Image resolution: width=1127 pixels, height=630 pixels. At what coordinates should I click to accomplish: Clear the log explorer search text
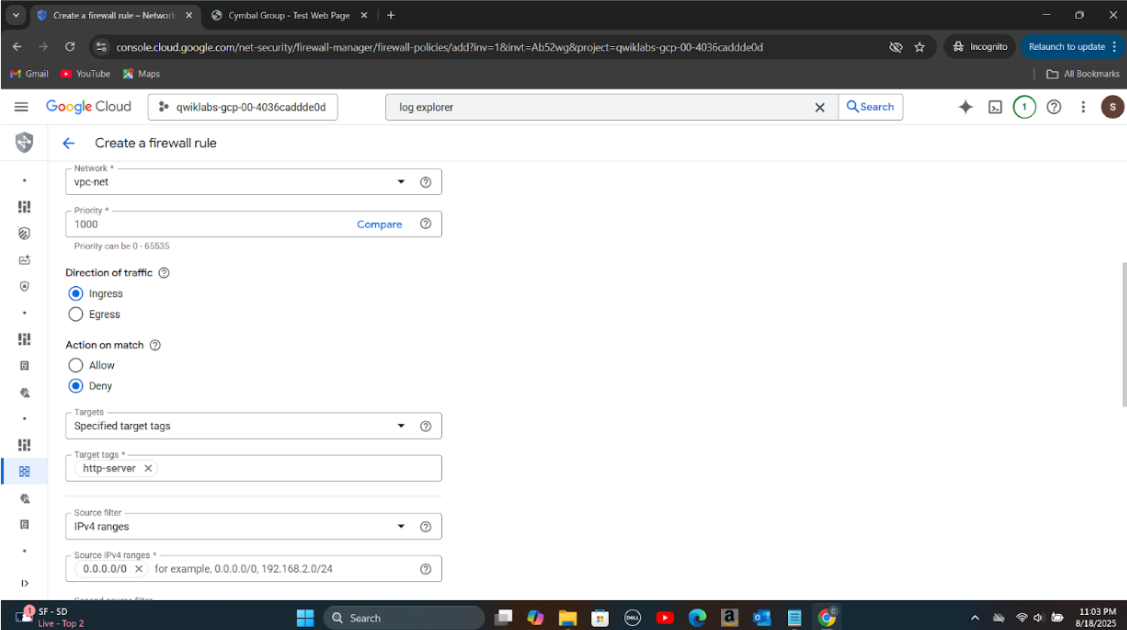(819, 107)
